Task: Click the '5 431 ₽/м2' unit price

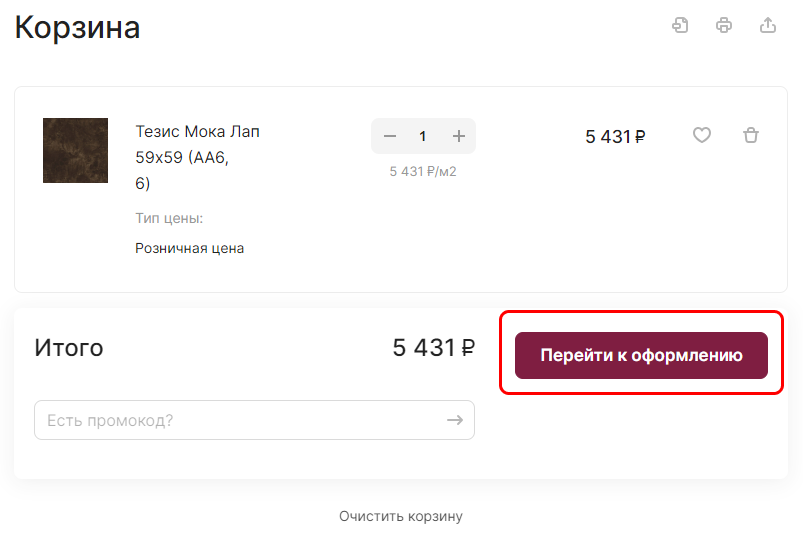Action: pyautogui.click(x=423, y=171)
